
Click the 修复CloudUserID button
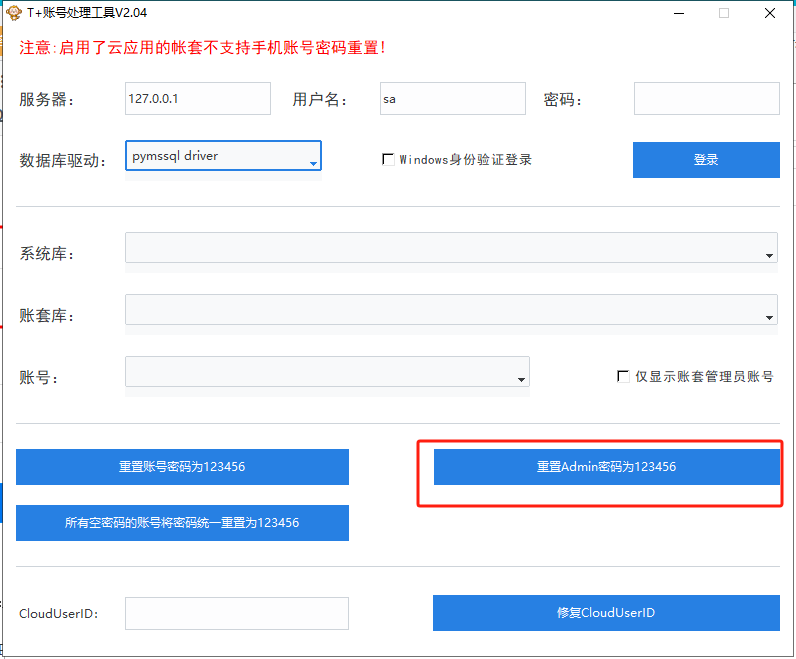606,613
